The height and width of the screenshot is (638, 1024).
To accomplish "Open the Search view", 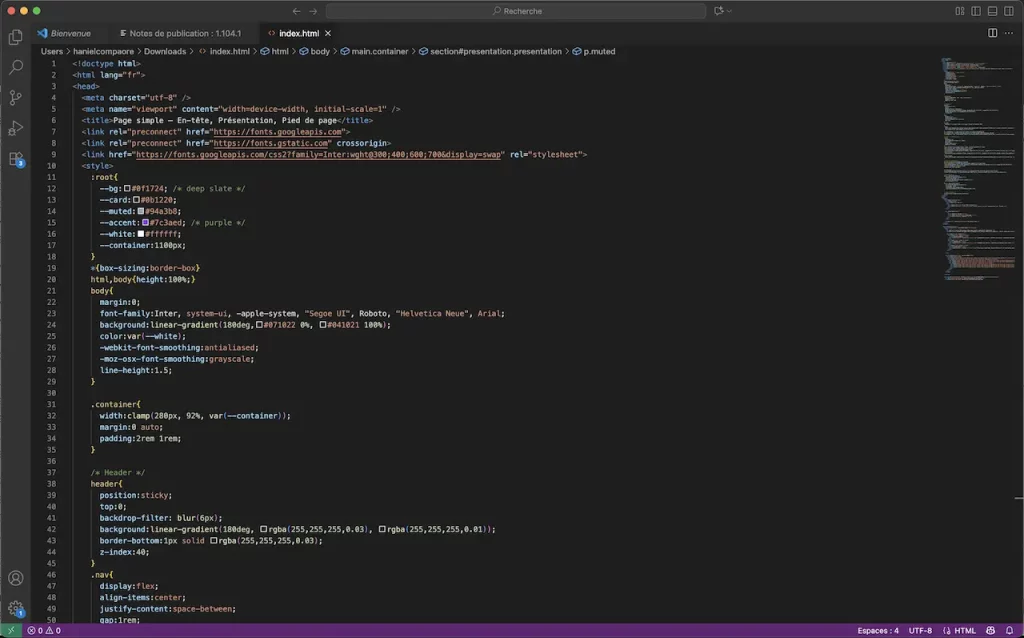I will pyautogui.click(x=14, y=67).
